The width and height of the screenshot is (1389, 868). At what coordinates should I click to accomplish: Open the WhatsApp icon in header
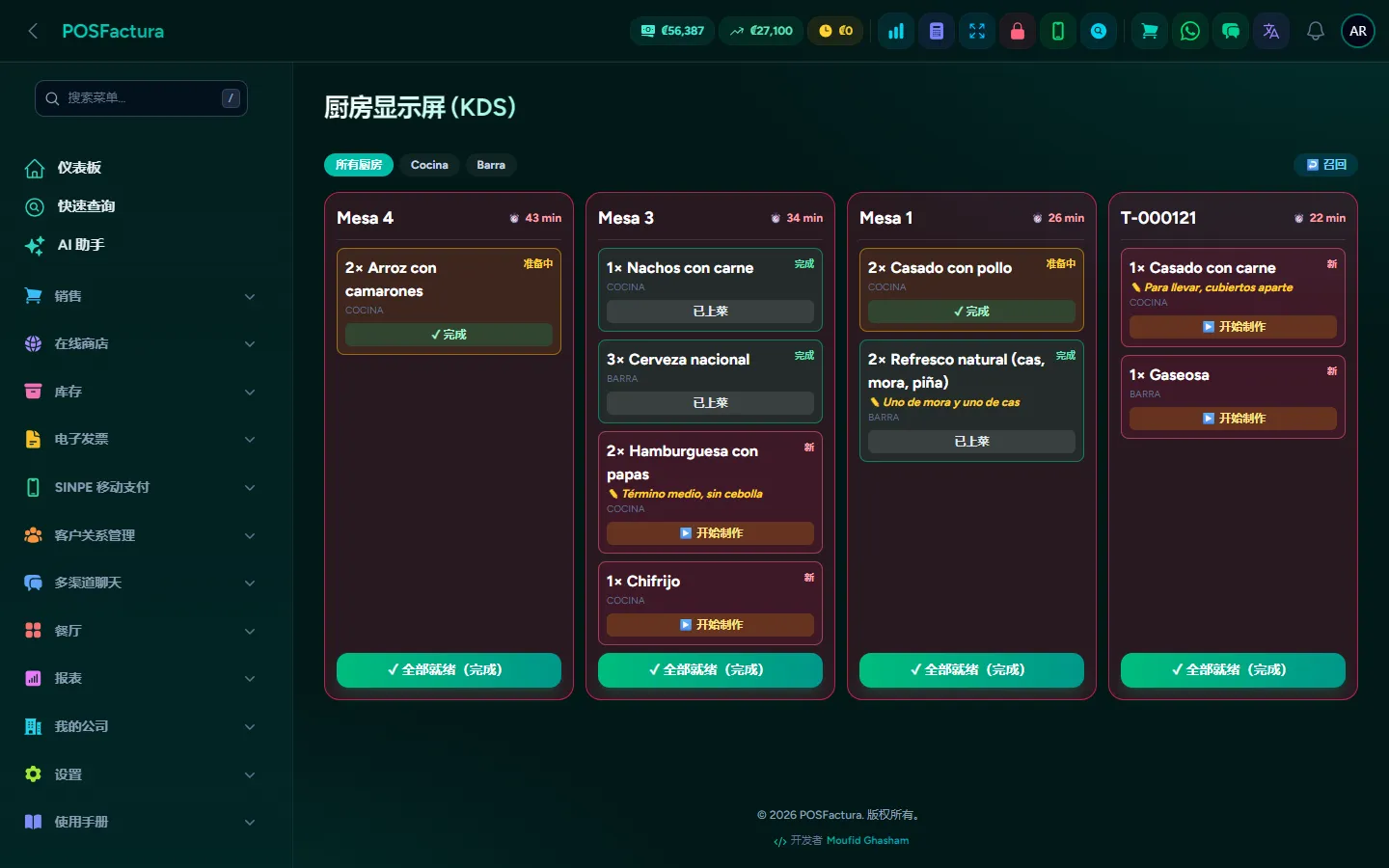pyautogui.click(x=1190, y=31)
